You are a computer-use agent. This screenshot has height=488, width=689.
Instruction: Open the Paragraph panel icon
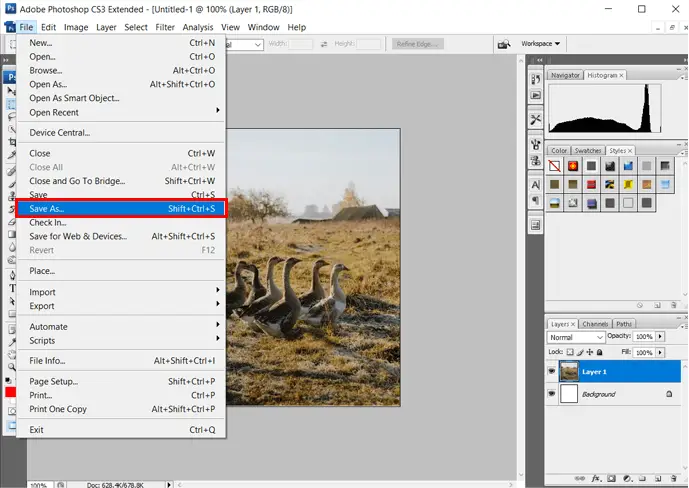click(x=536, y=201)
